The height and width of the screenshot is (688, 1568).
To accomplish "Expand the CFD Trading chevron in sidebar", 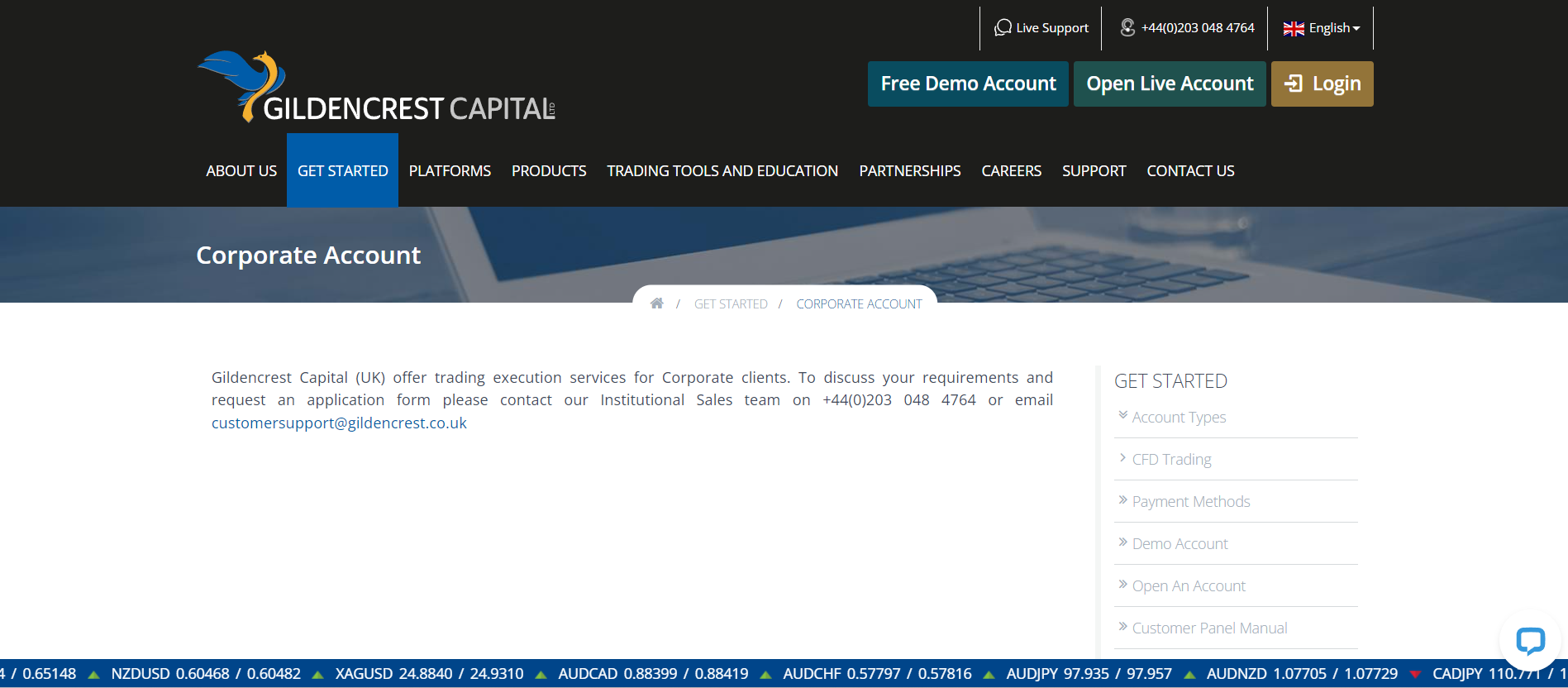I will click(1122, 458).
